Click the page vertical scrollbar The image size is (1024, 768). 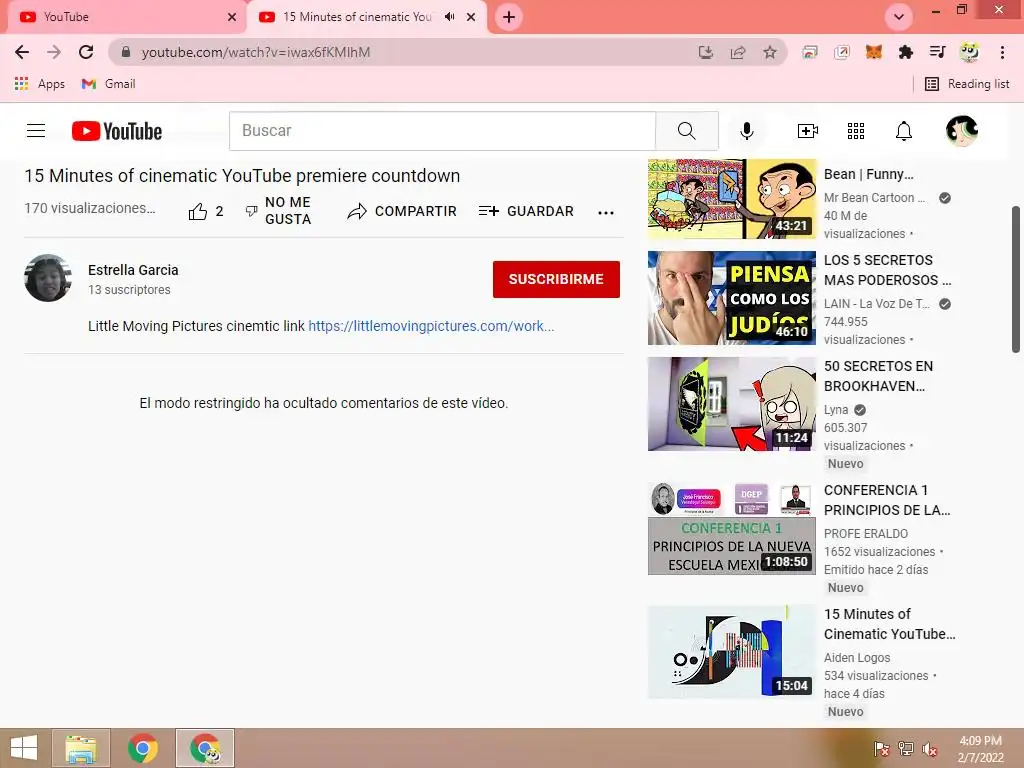pos(1016,280)
